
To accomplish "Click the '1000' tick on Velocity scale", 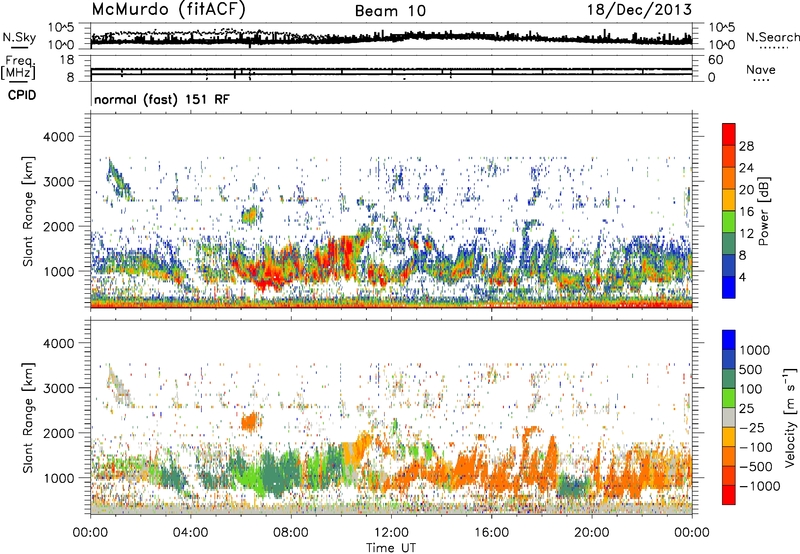I will click(x=755, y=350).
